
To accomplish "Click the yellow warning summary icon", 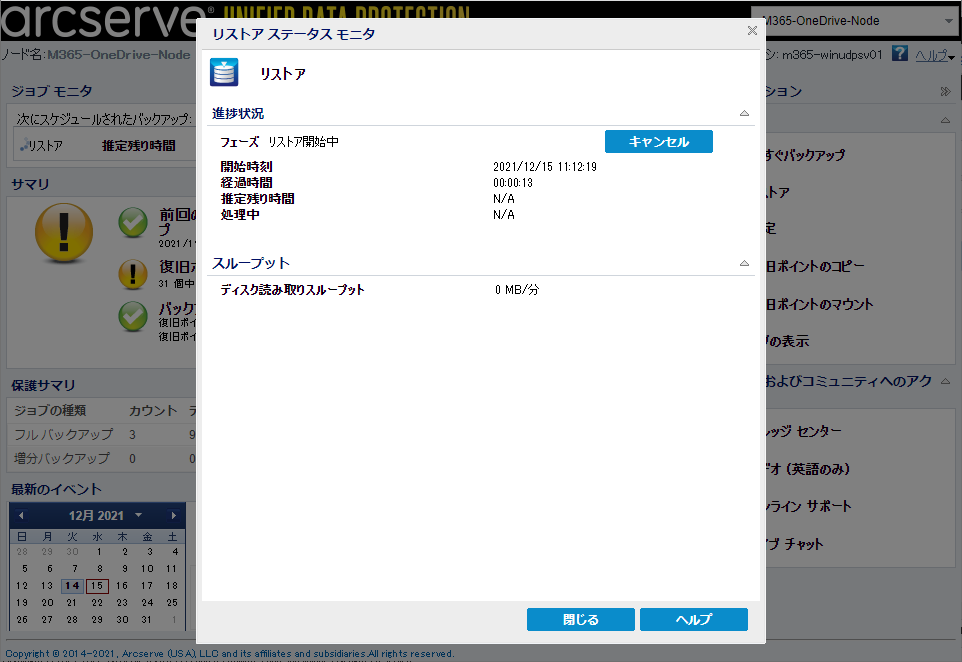I will click(64, 232).
